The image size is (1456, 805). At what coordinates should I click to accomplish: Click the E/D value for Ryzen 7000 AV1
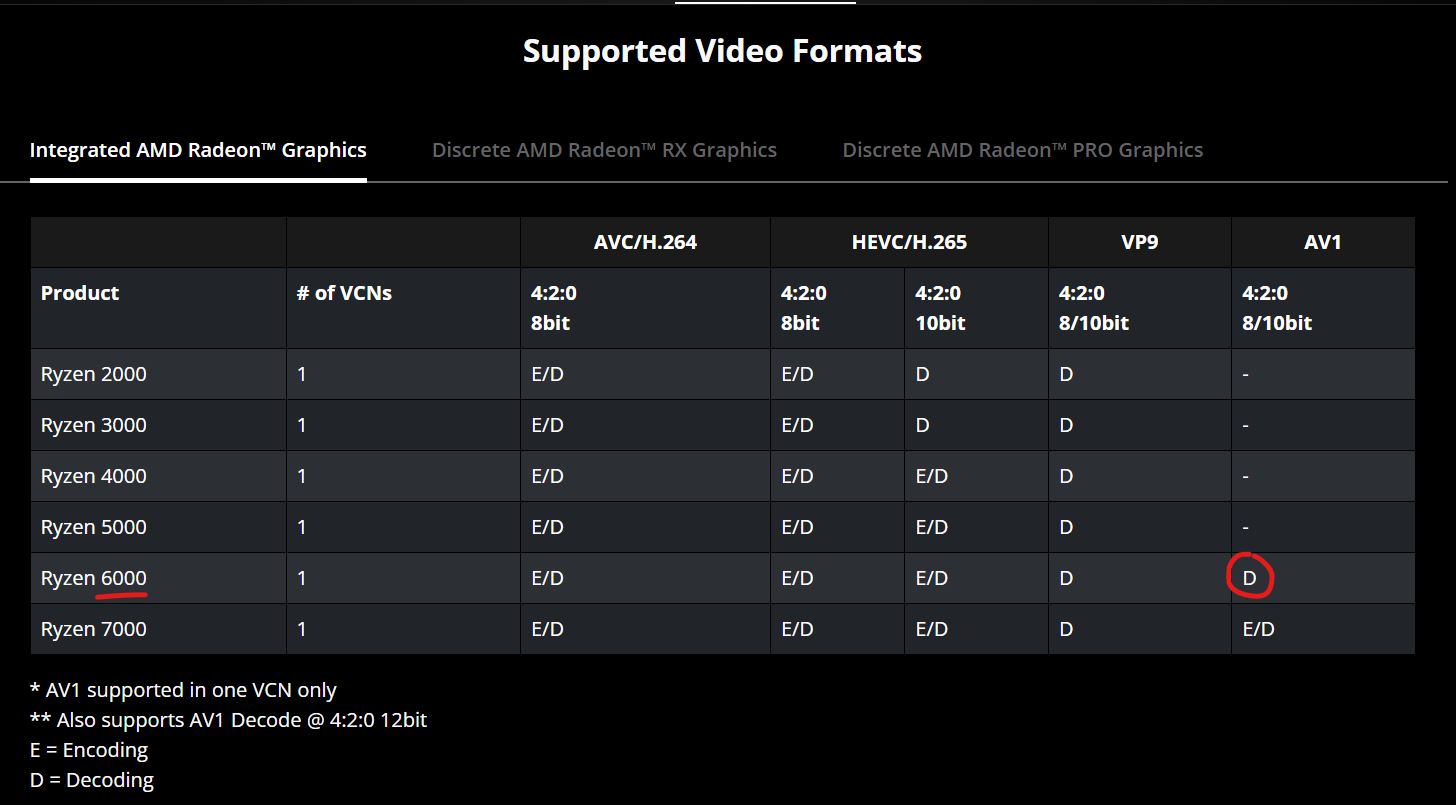coord(1258,629)
